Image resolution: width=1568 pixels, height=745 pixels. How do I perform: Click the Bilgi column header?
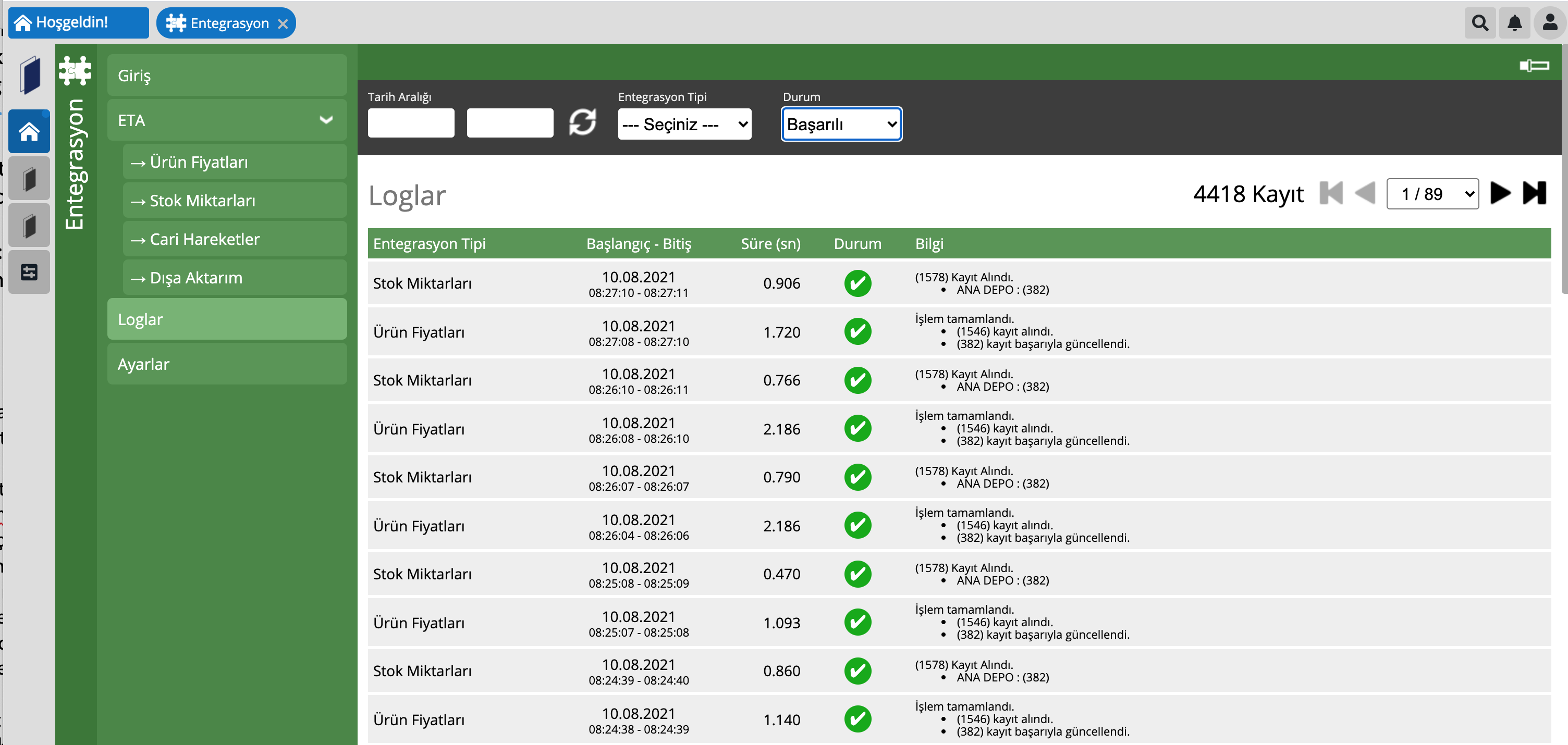(x=929, y=243)
